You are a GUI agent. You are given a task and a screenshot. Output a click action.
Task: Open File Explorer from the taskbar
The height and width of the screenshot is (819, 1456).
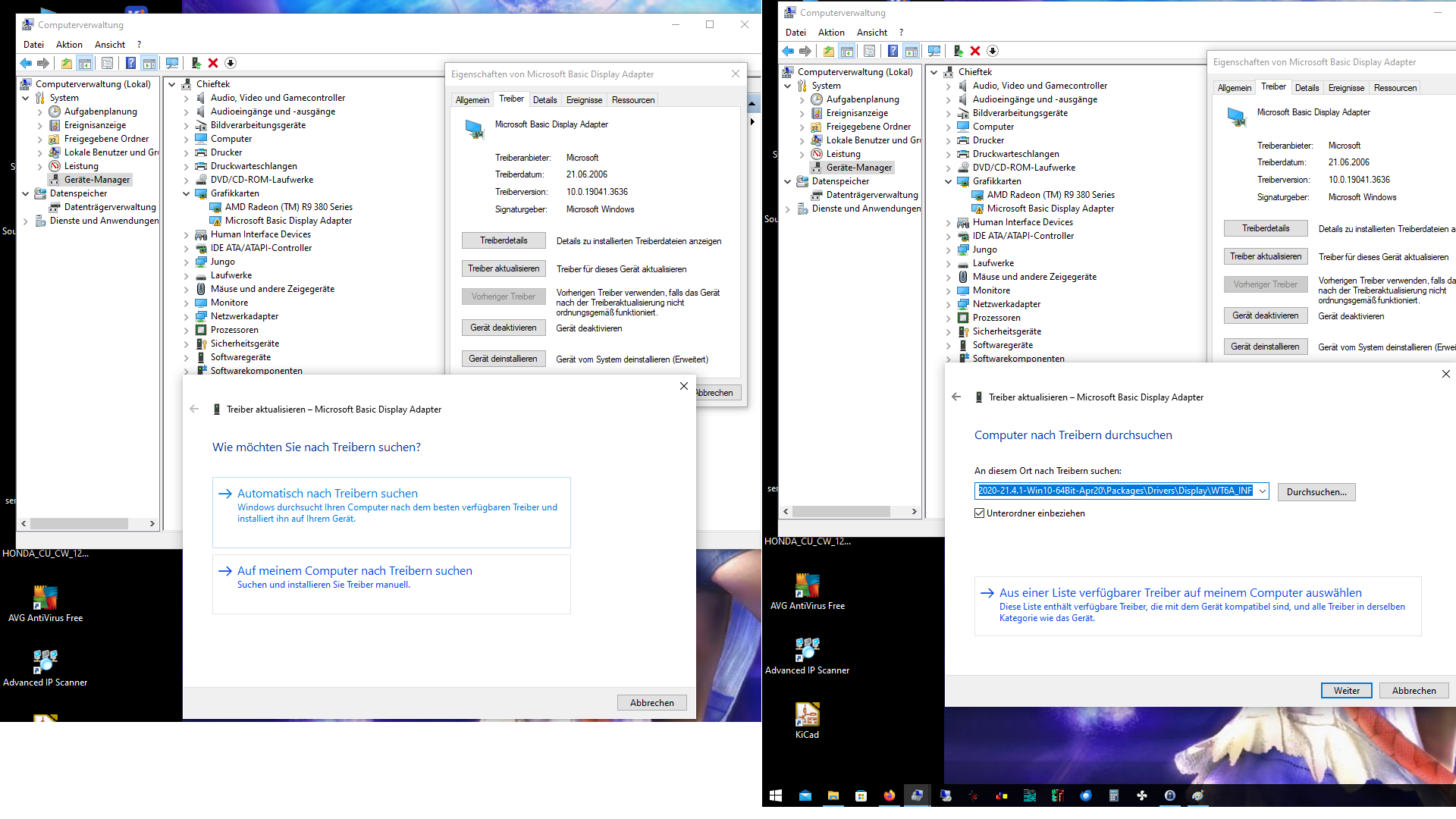pos(833,795)
